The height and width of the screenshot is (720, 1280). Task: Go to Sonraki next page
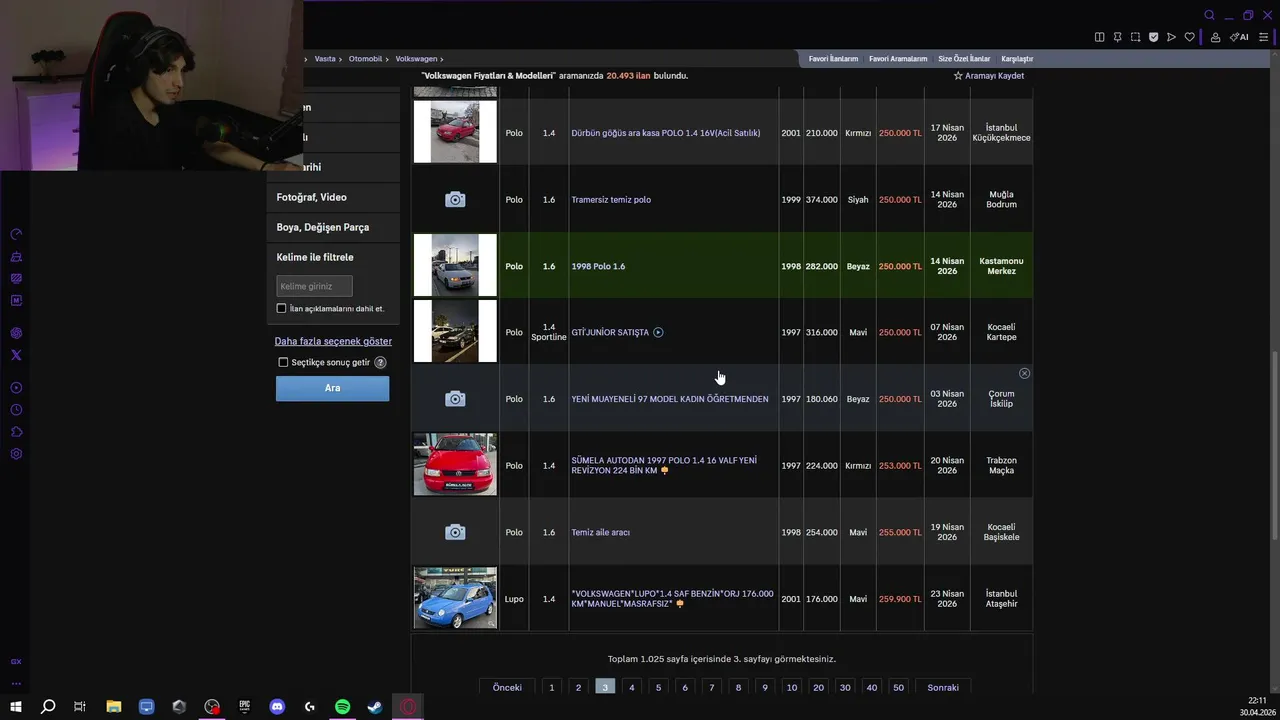(943, 687)
